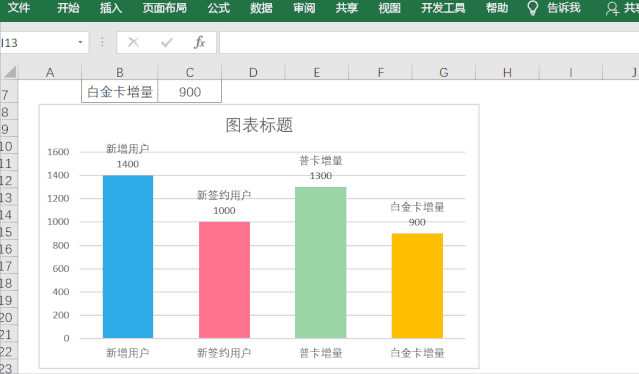Switch to the 视图 tab

(390, 8)
